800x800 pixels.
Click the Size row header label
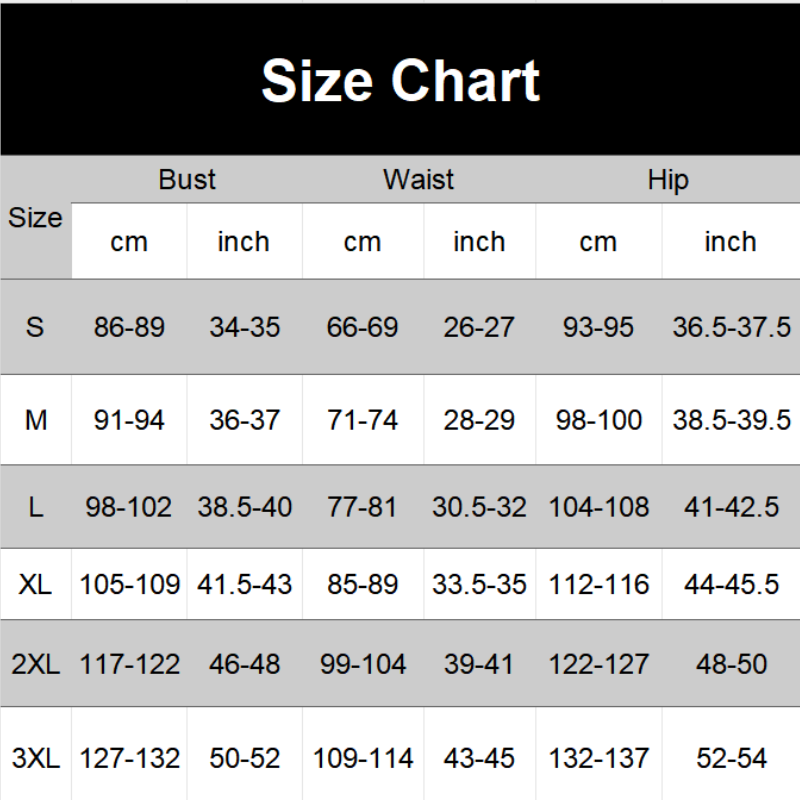35,218
